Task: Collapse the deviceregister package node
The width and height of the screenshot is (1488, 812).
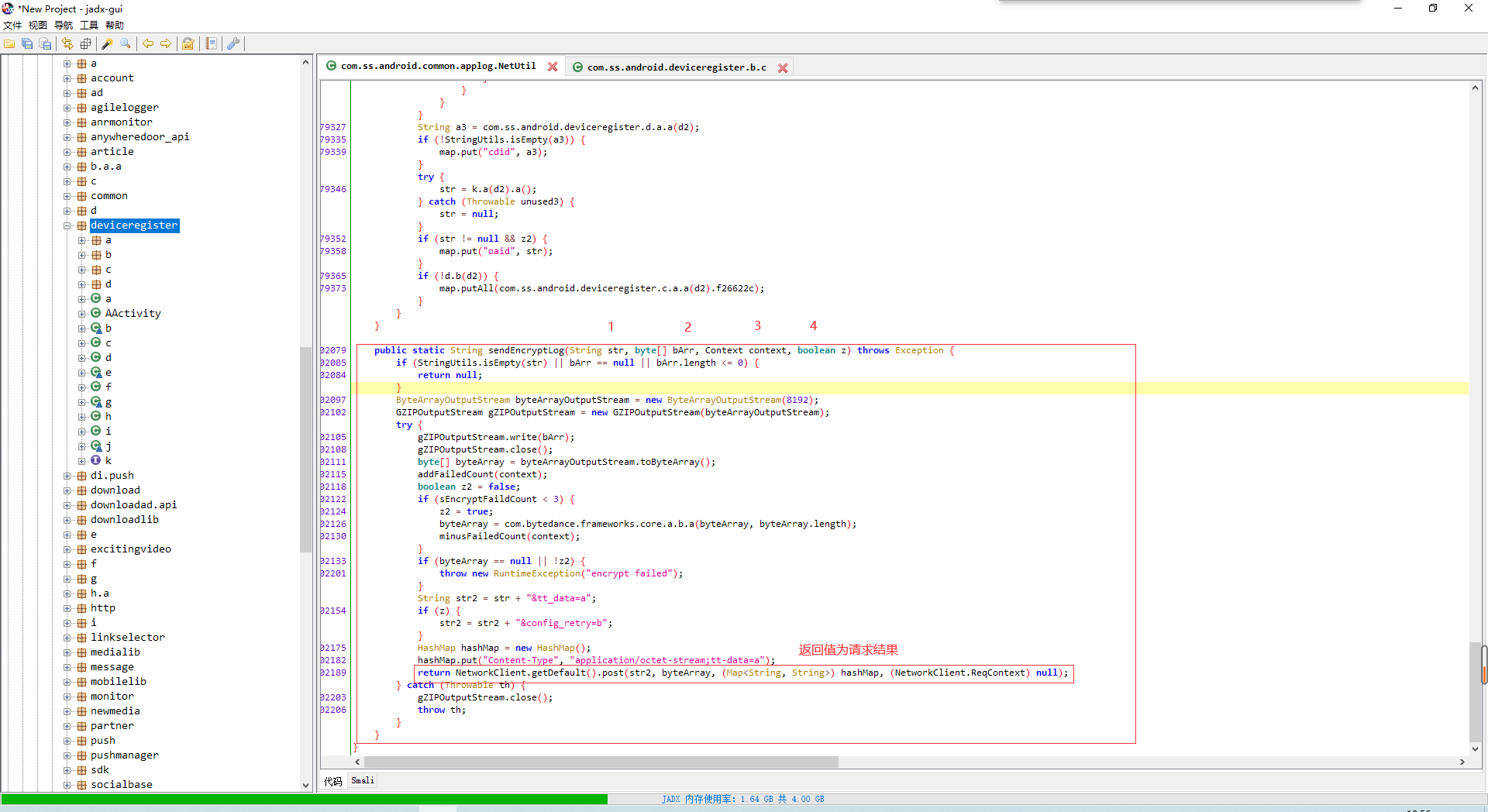Action: pyautogui.click(x=67, y=225)
